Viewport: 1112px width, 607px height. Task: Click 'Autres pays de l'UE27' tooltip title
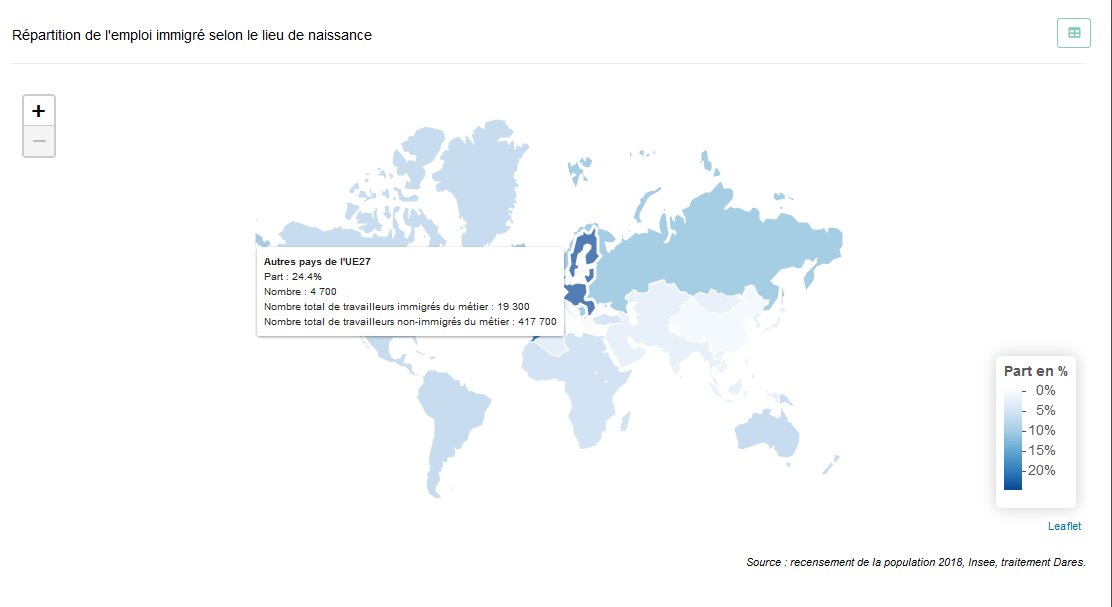click(317, 262)
